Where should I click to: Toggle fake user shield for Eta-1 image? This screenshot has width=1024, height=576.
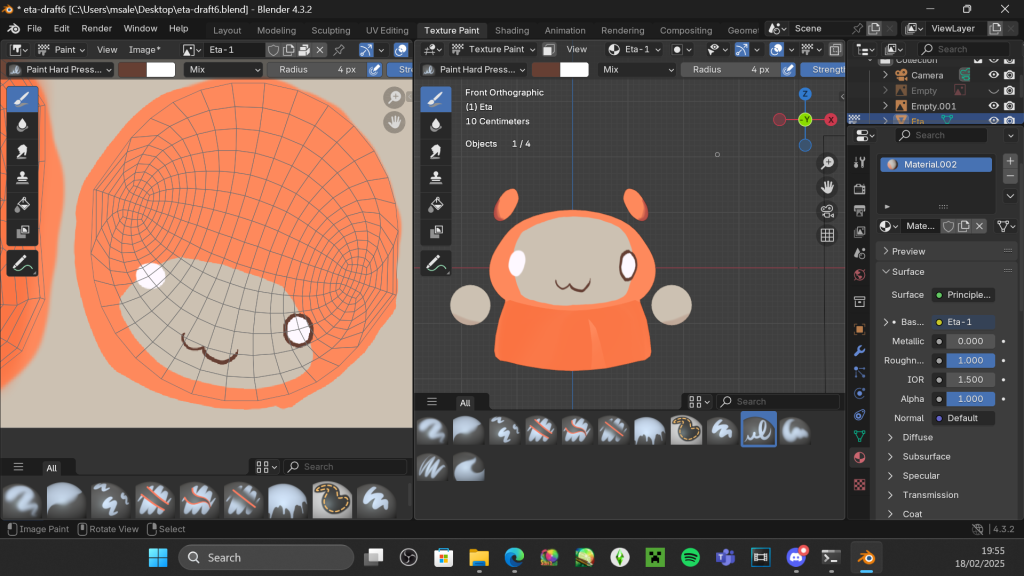click(274, 50)
